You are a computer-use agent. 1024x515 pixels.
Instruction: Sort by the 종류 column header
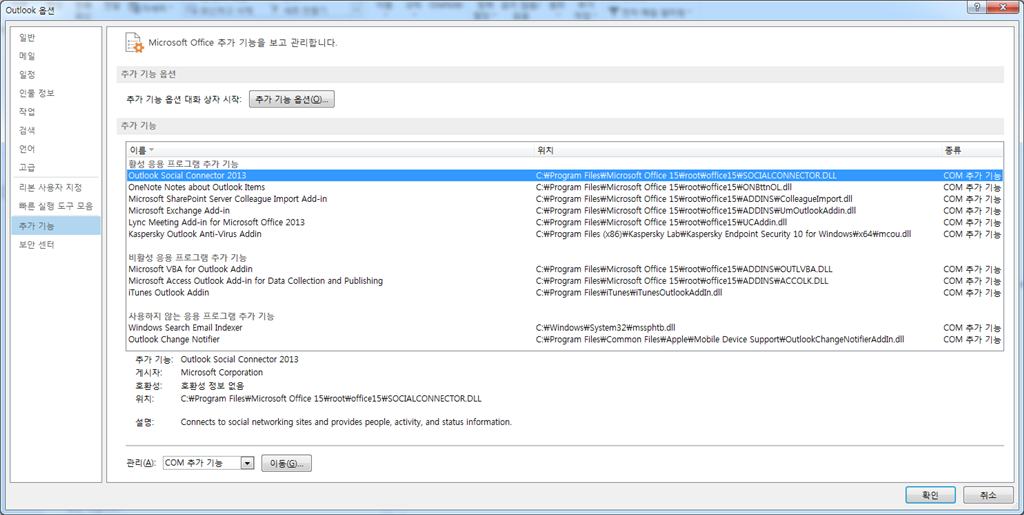tap(972, 150)
